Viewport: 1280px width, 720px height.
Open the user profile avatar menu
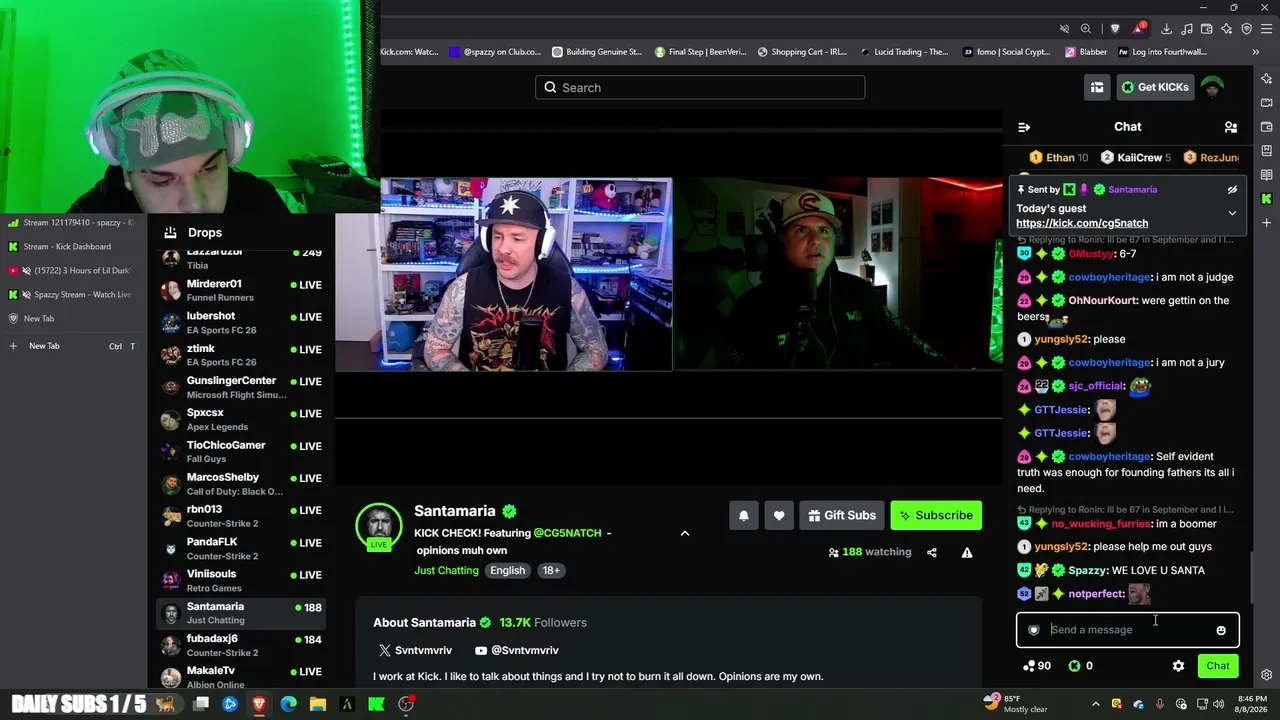click(x=1212, y=87)
